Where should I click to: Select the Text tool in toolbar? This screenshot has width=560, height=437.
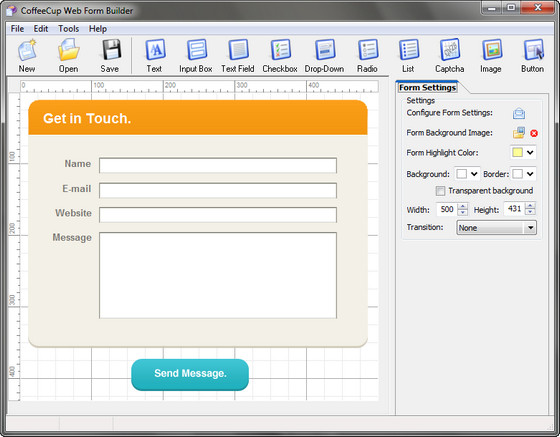click(154, 56)
